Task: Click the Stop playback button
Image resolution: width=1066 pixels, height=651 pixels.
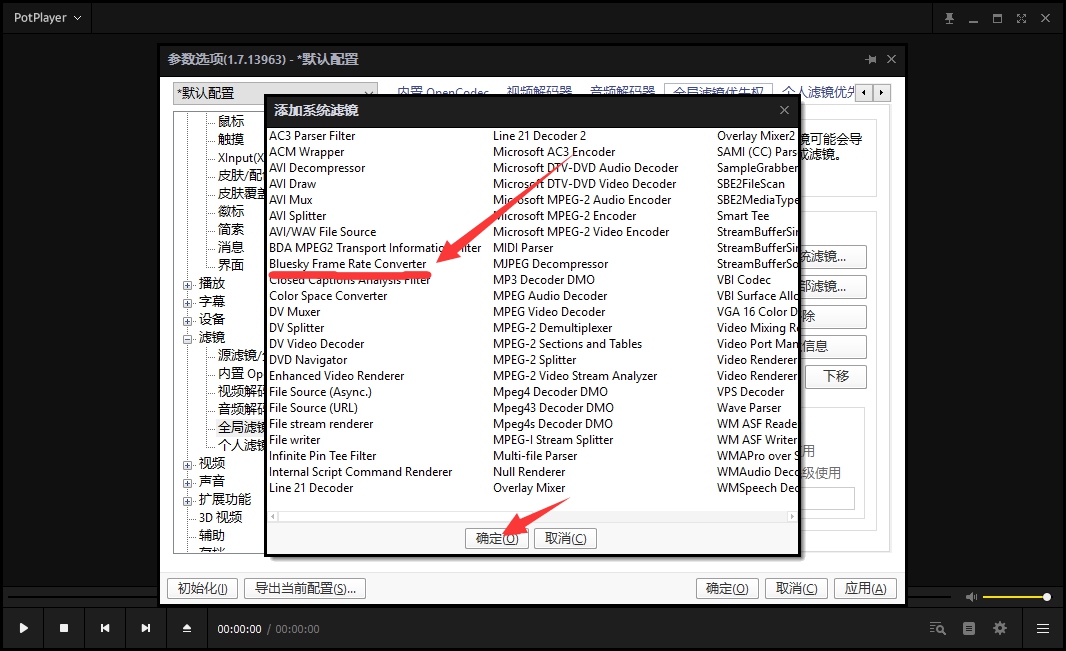Action: pos(64,629)
